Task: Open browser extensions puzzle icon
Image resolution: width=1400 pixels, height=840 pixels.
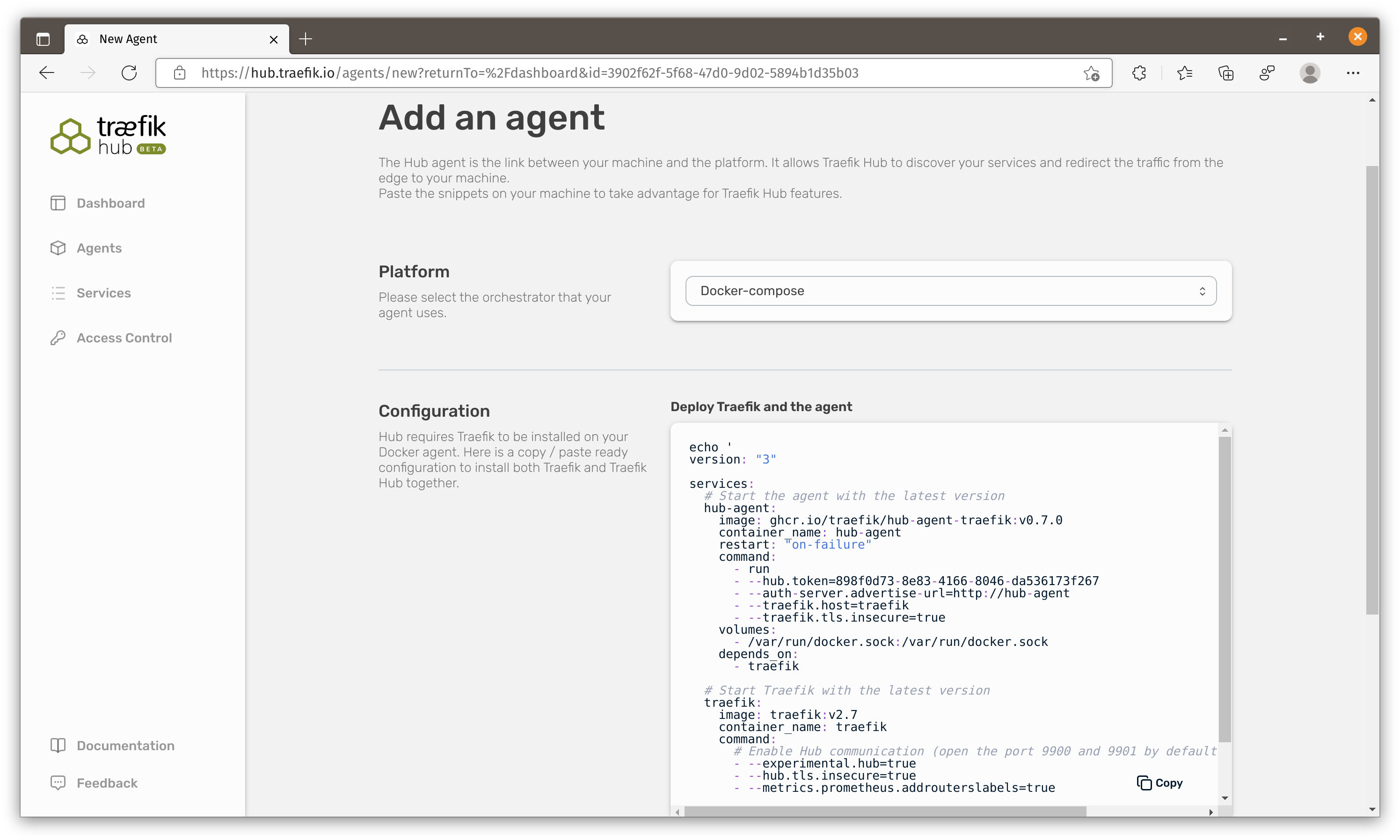Action: (1139, 73)
